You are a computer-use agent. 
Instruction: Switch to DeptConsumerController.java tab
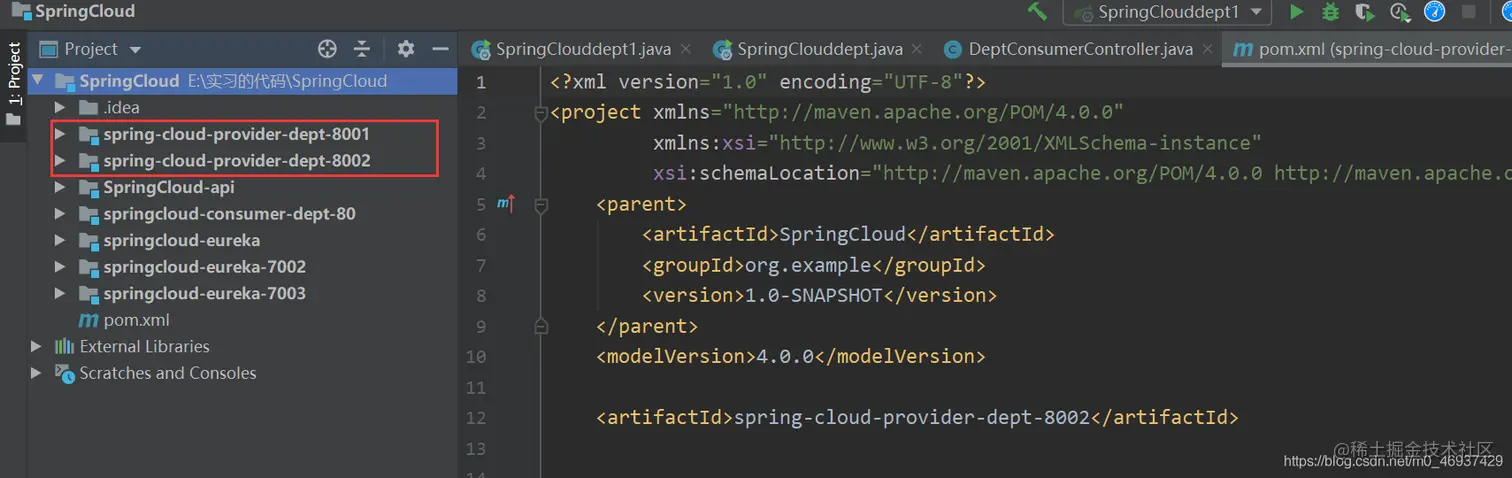pyautogui.click(x=1080, y=49)
